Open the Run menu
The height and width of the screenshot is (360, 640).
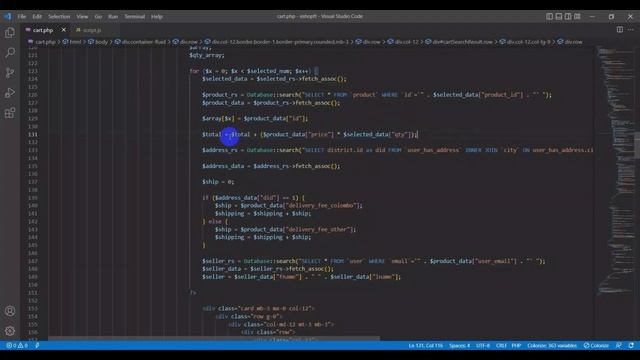[113, 16]
